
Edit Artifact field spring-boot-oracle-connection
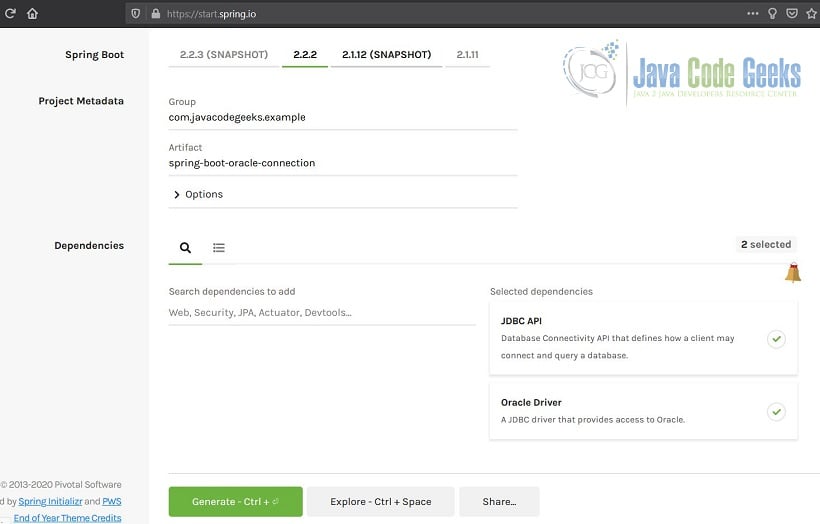coord(343,163)
